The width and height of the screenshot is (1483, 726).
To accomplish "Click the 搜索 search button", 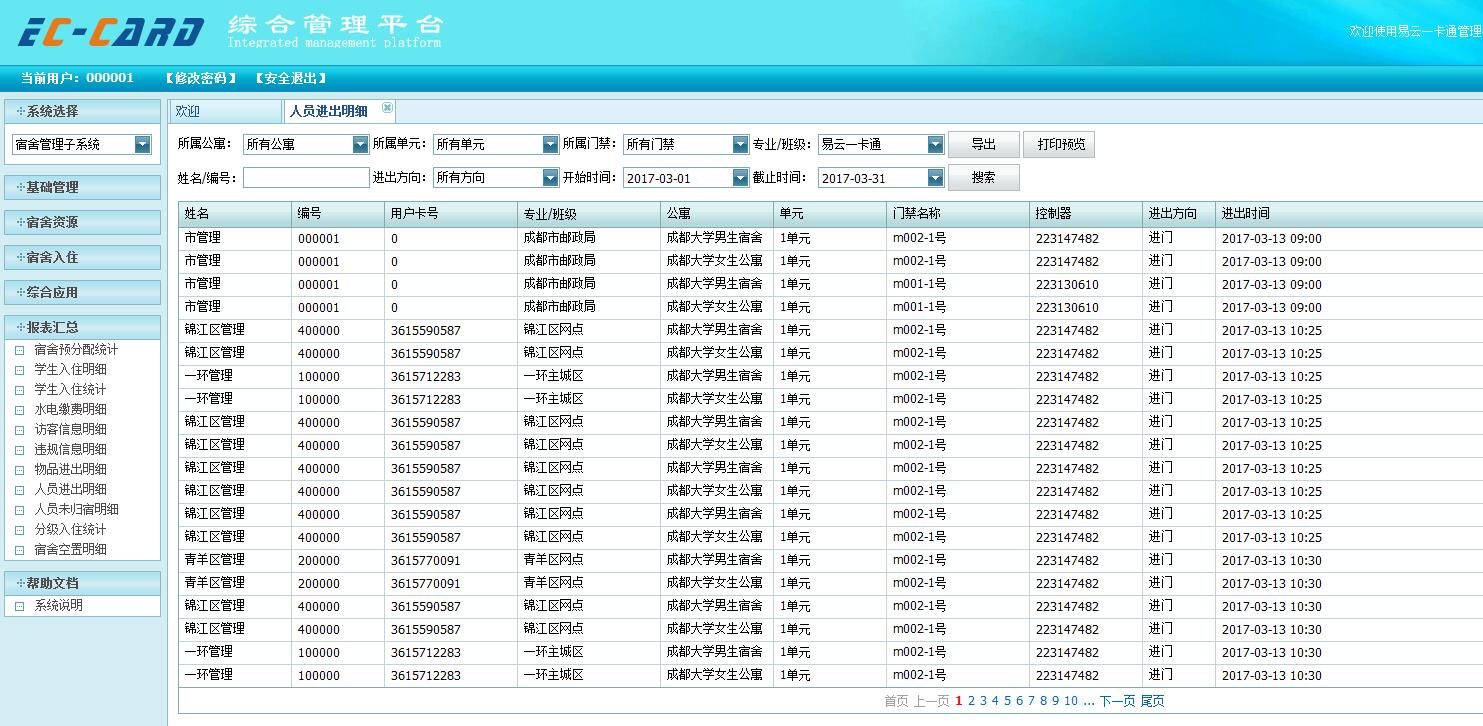I will tap(984, 177).
